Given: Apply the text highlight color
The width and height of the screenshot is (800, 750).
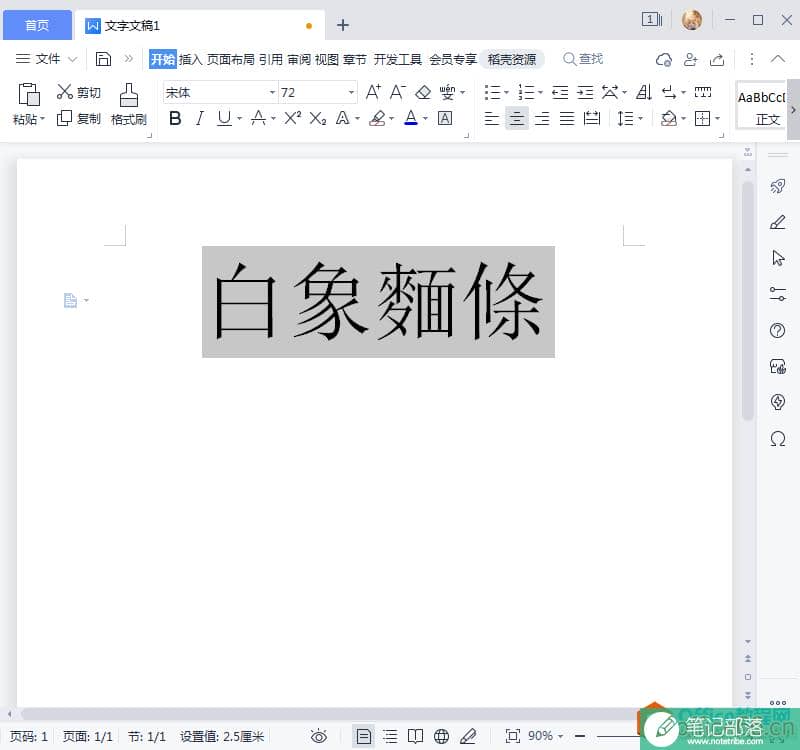Looking at the screenshot, I should tap(377, 118).
